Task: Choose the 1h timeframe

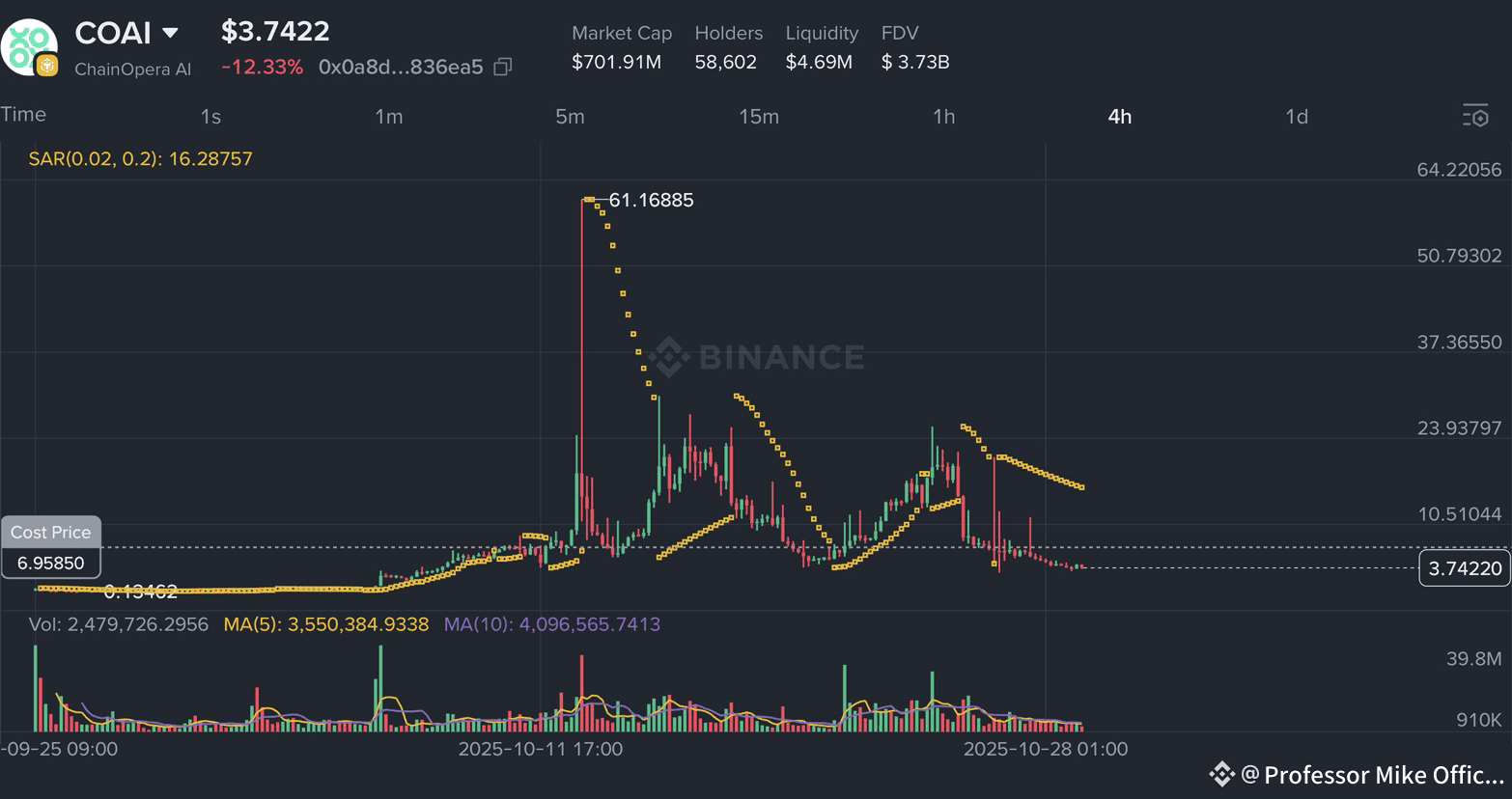Action: tap(943, 117)
